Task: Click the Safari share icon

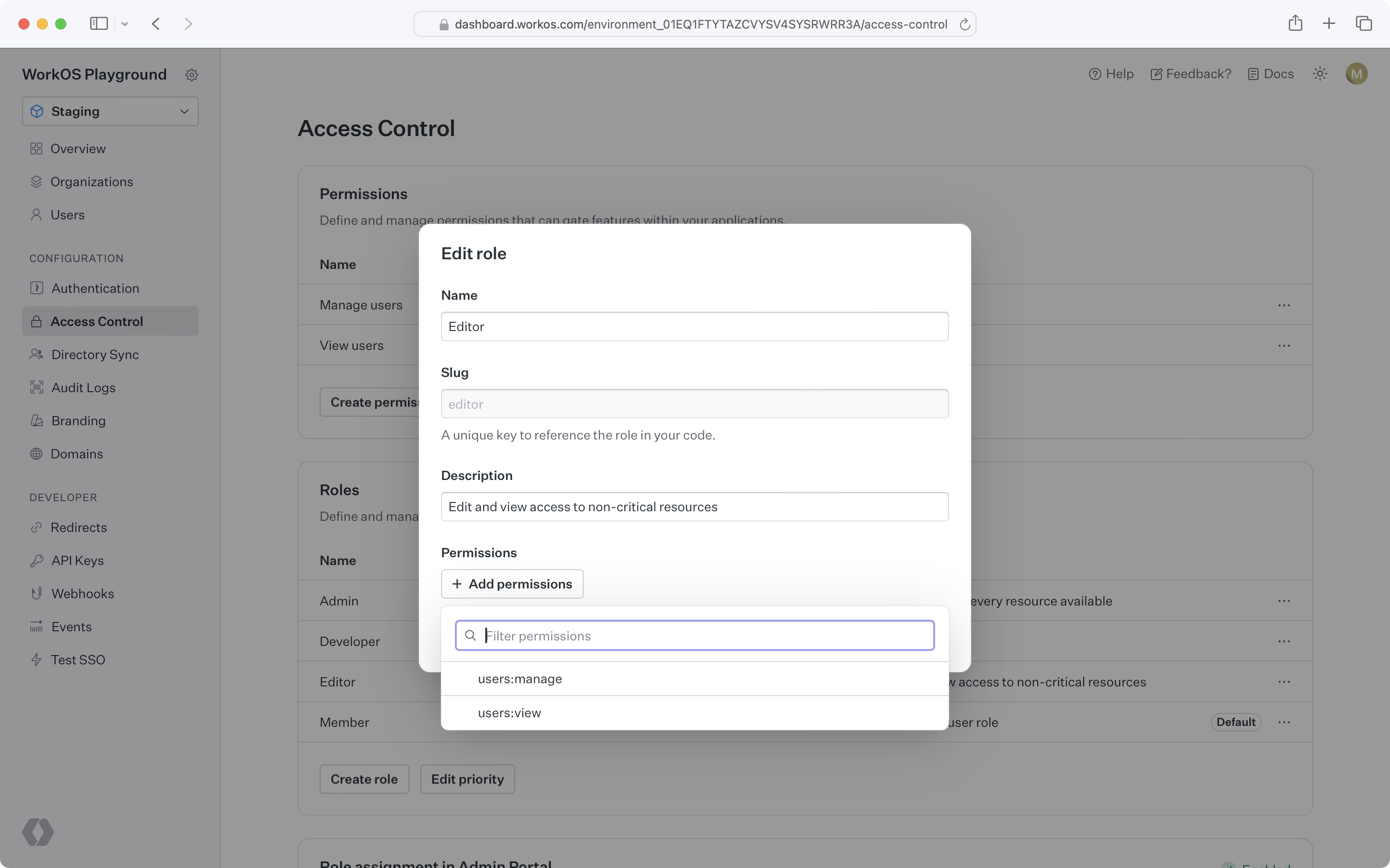Action: click(1295, 23)
